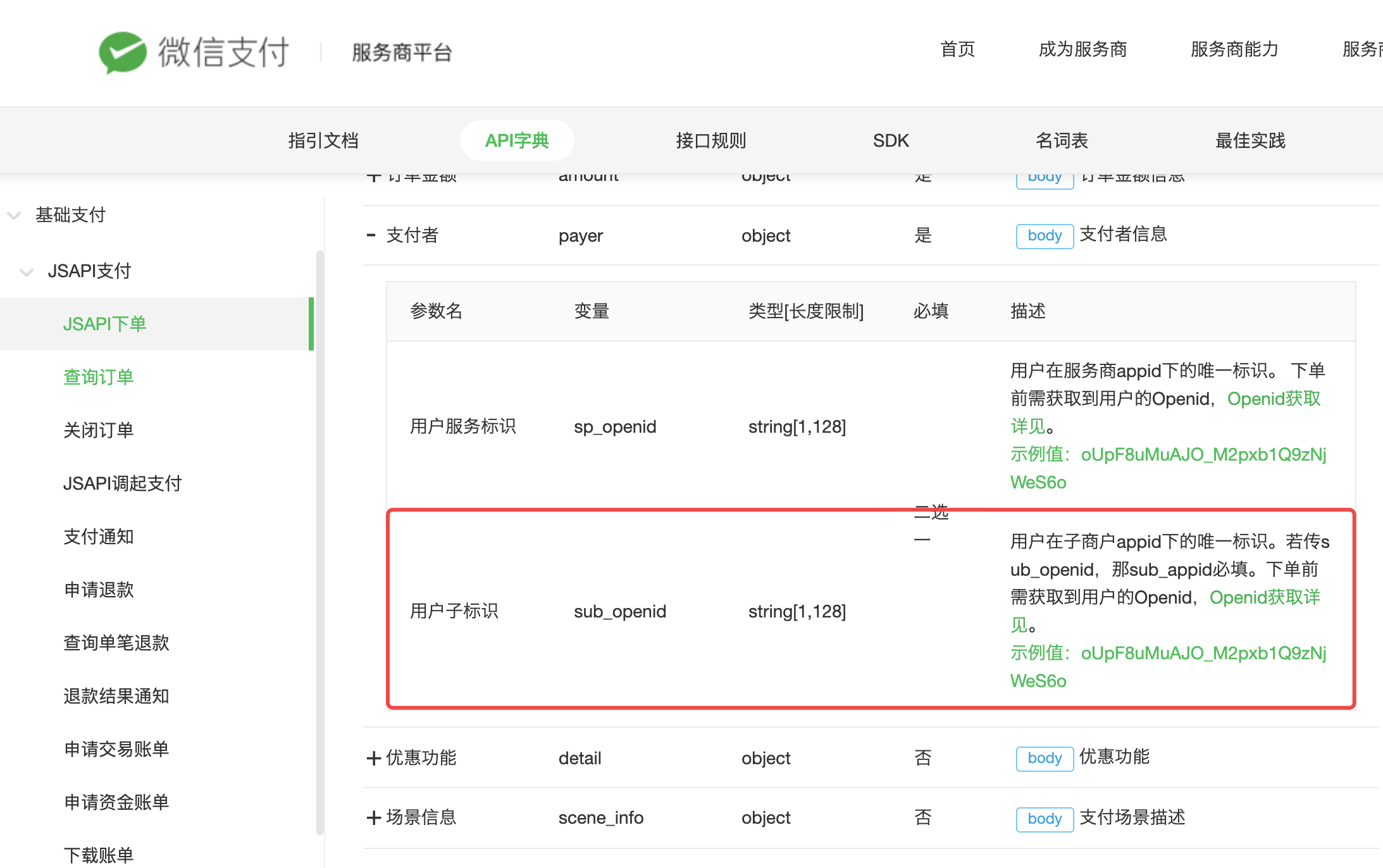The width and height of the screenshot is (1383, 868).
Task: Click the body tag beside 支付者信息
Action: pyautogui.click(x=1045, y=236)
